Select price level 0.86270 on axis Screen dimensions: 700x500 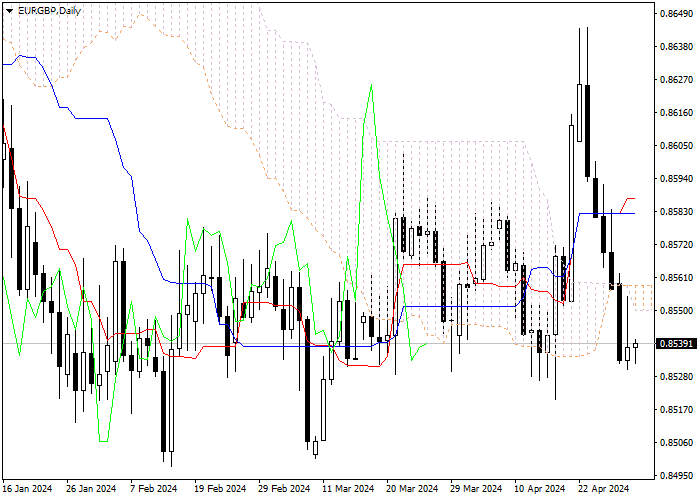coord(676,80)
